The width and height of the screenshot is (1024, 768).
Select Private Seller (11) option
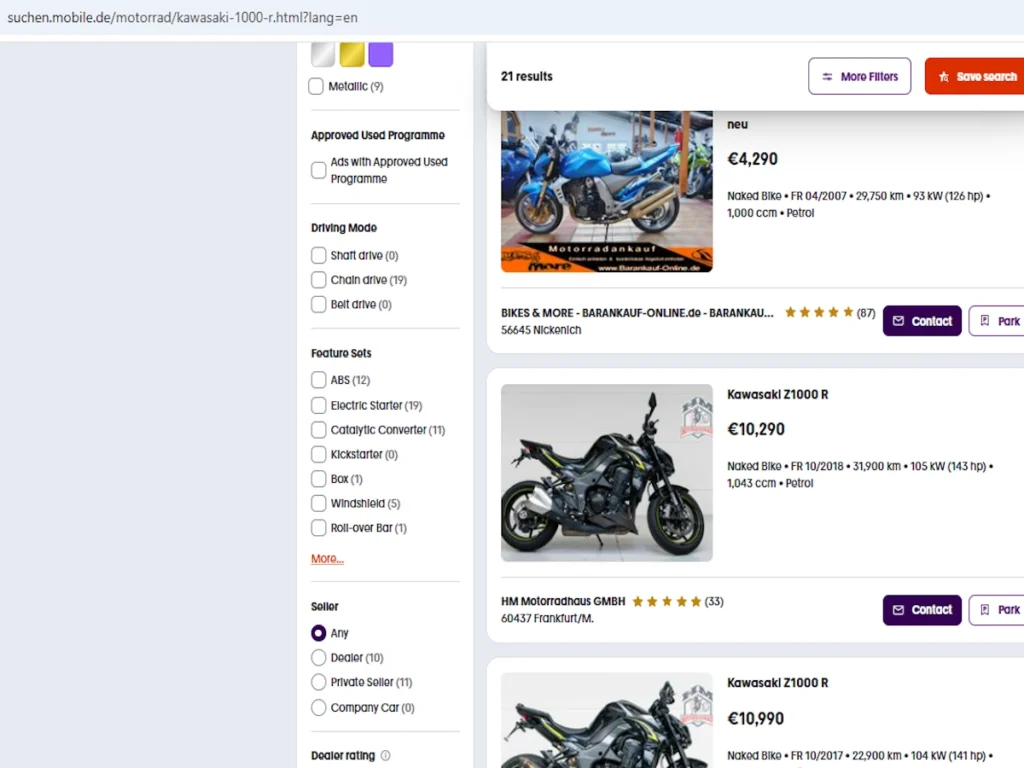point(319,682)
